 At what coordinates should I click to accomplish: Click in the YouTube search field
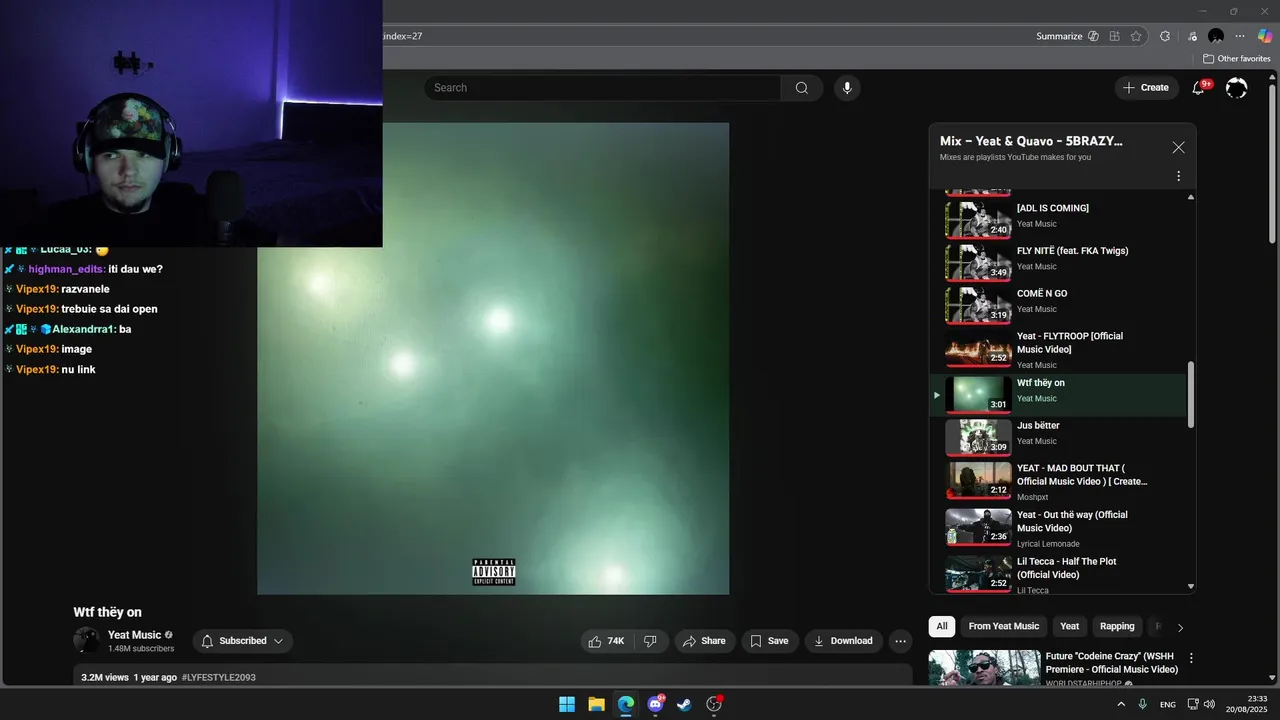click(602, 88)
